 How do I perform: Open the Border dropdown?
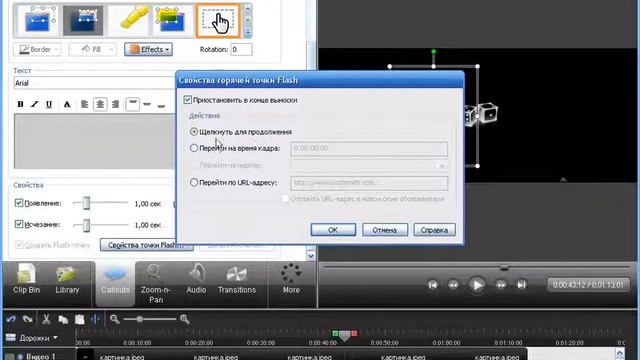[x=38, y=49]
